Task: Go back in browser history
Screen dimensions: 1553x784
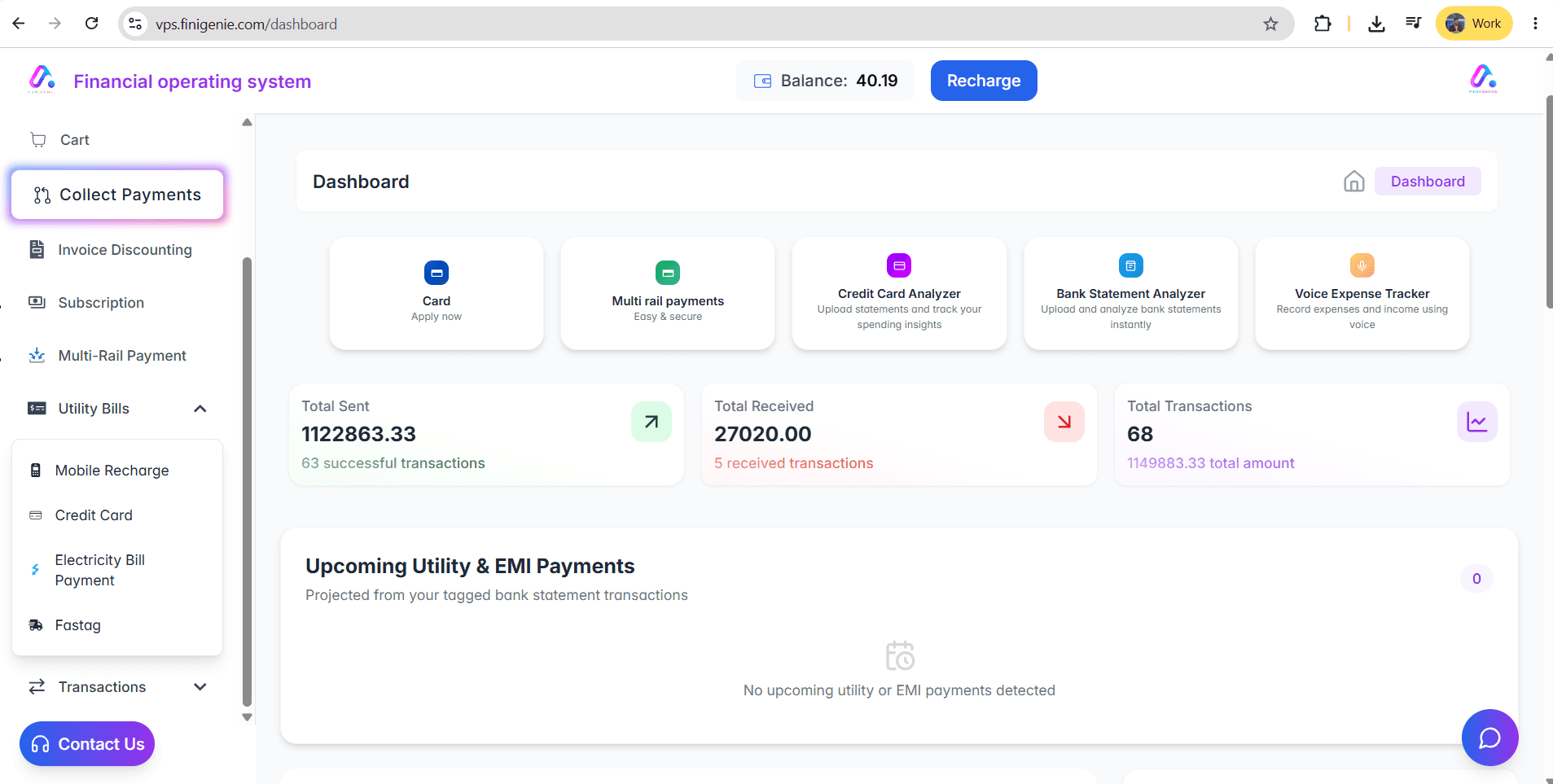Action: tap(18, 24)
